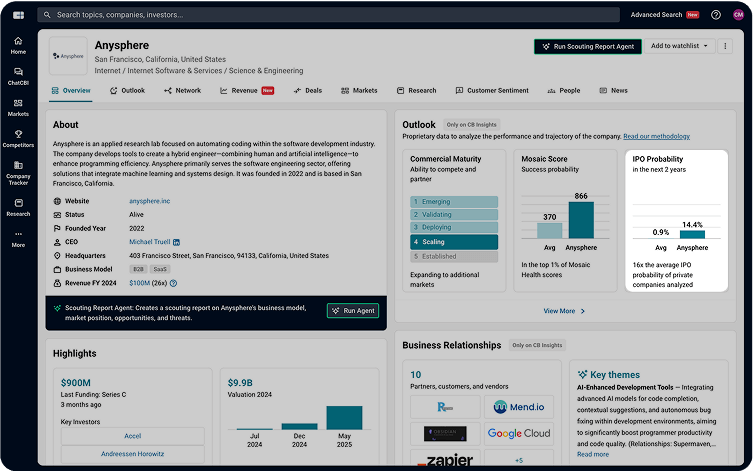
Task: Click the Home sidebar icon
Action: tap(18, 45)
